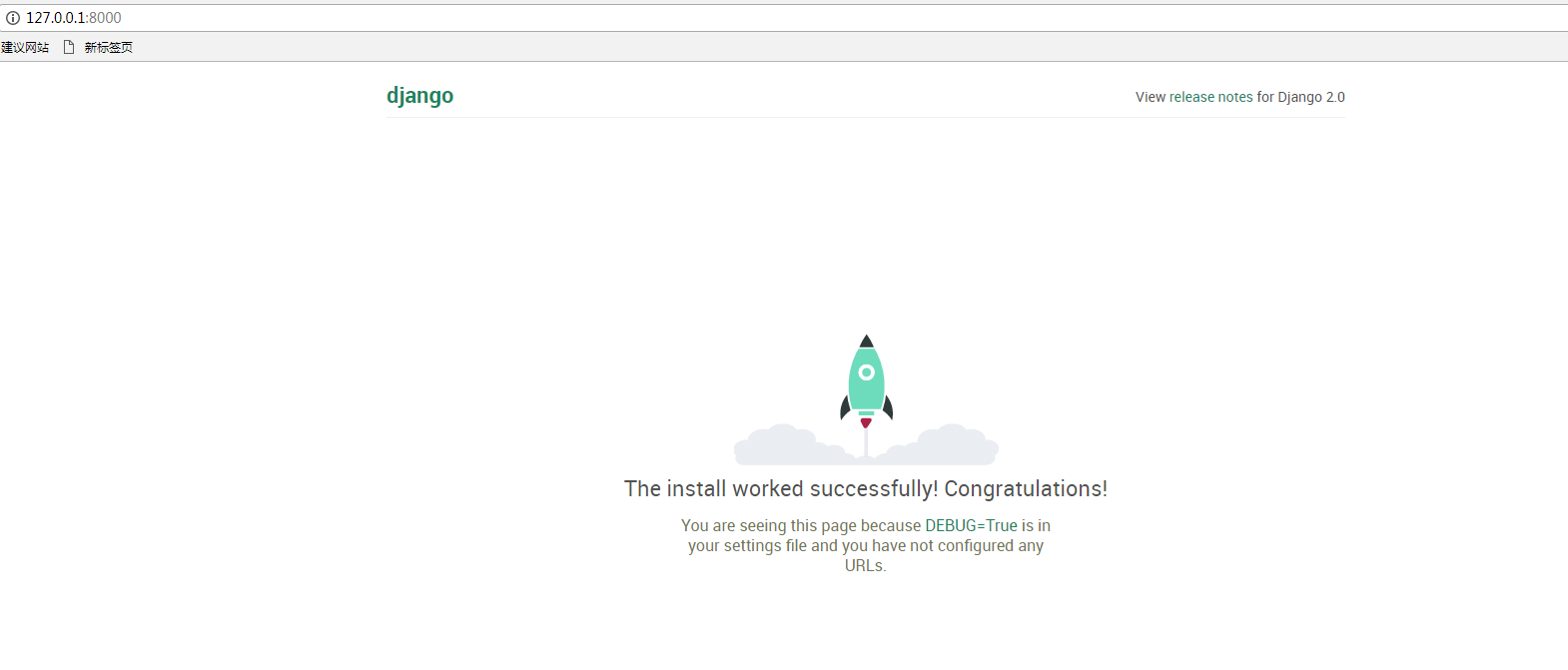Click the dark nose cone of the rocket

coord(867,341)
